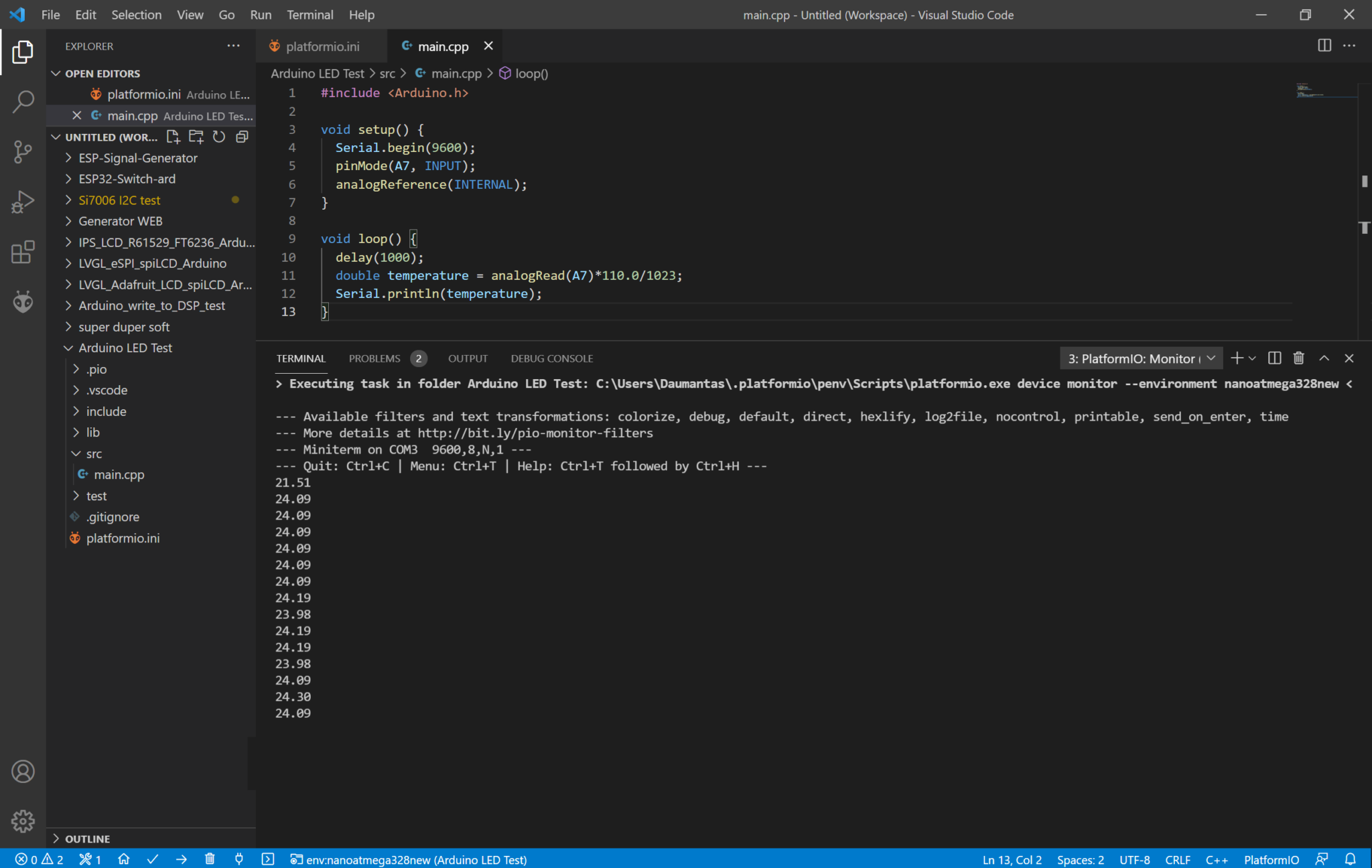Click the Serial Monitor plug icon

[239, 859]
